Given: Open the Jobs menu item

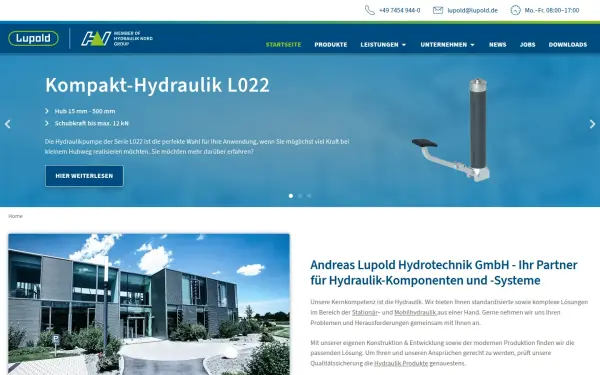Looking at the screenshot, I should (x=527, y=44).
